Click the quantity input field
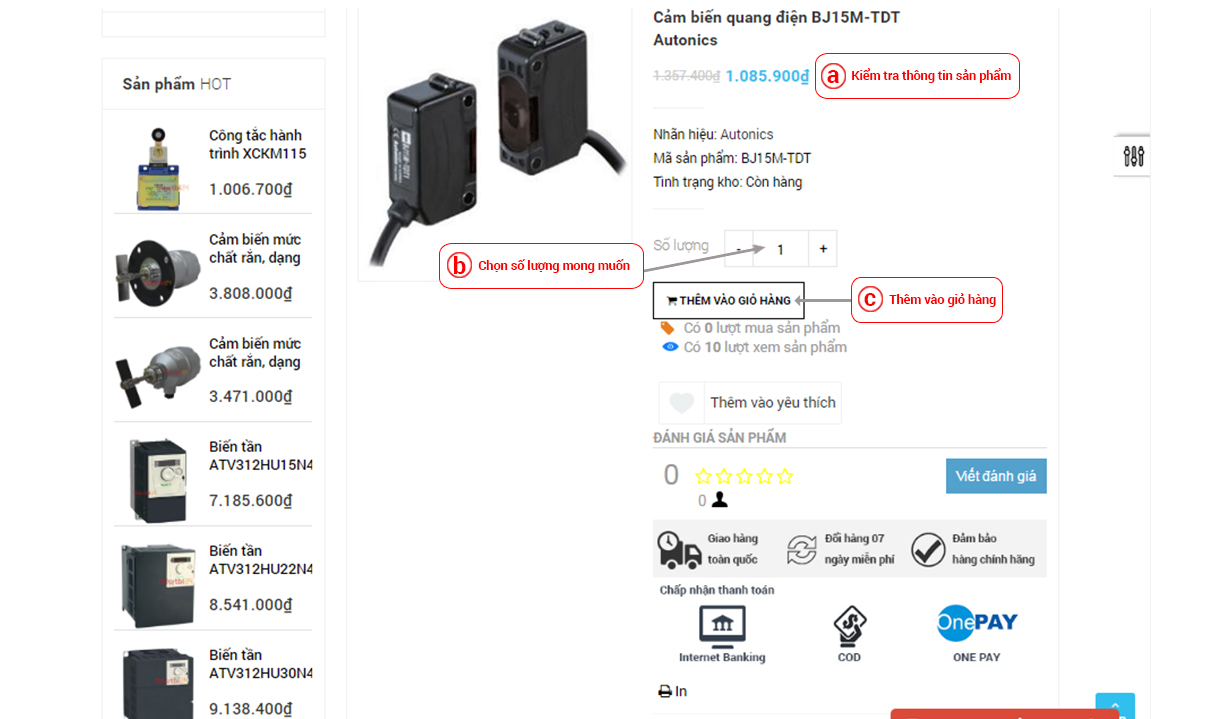1209x719 pixels. click(781, 249)
